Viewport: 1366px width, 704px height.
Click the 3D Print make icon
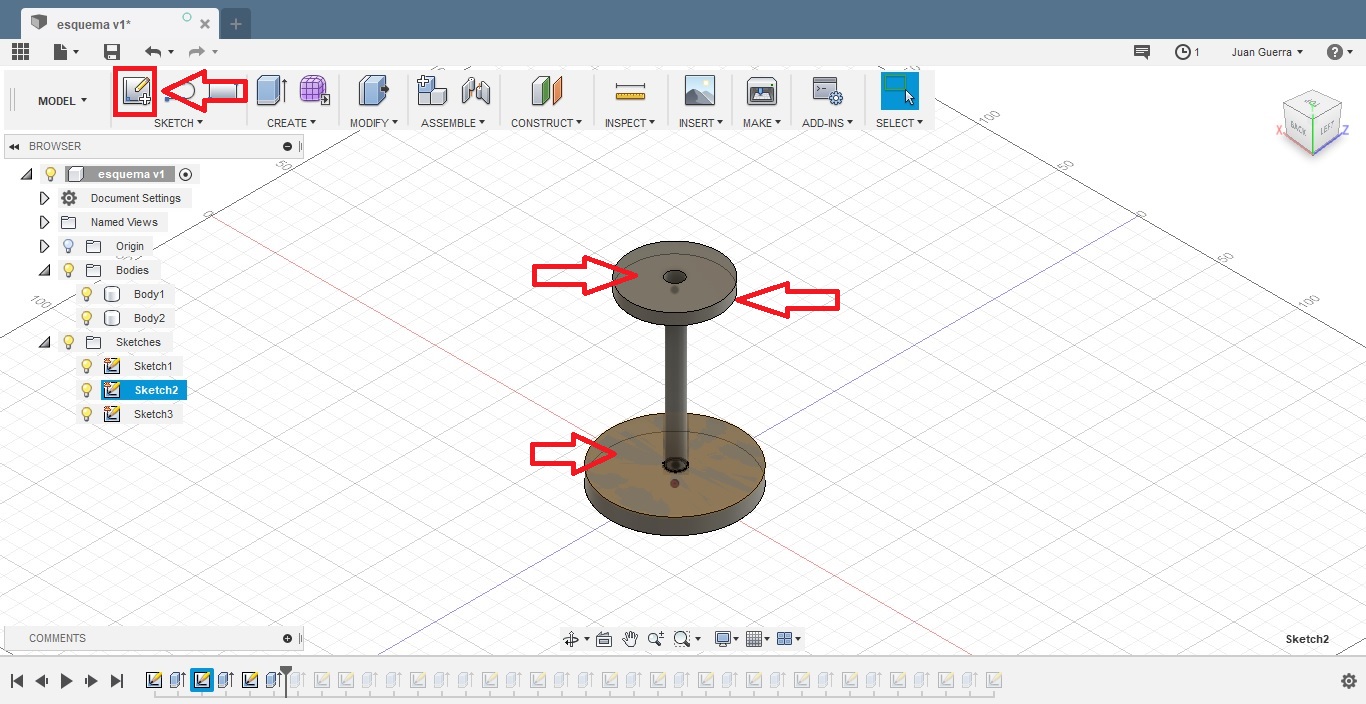[x=762, y=91]
